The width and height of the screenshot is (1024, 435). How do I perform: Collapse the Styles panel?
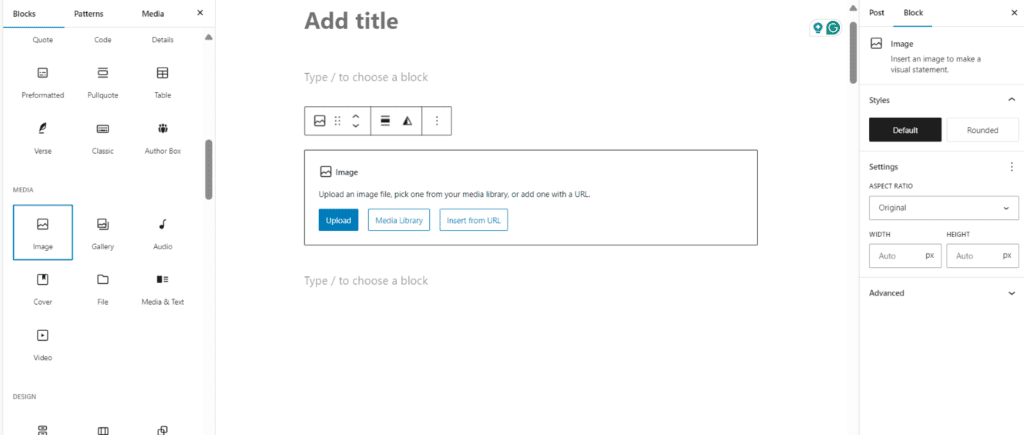point(1012,100)
